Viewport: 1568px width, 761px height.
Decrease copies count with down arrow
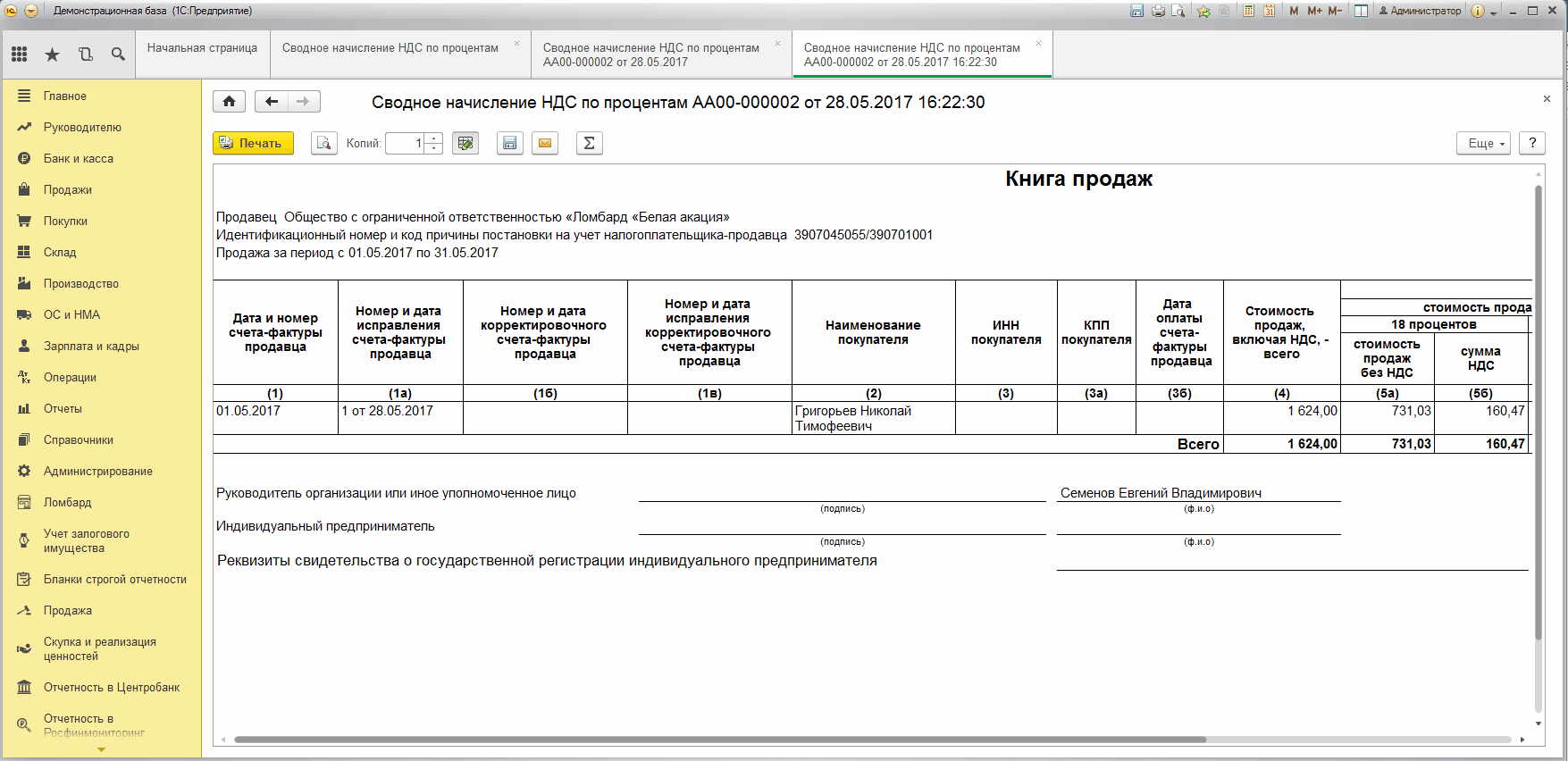tap(434, 148)
